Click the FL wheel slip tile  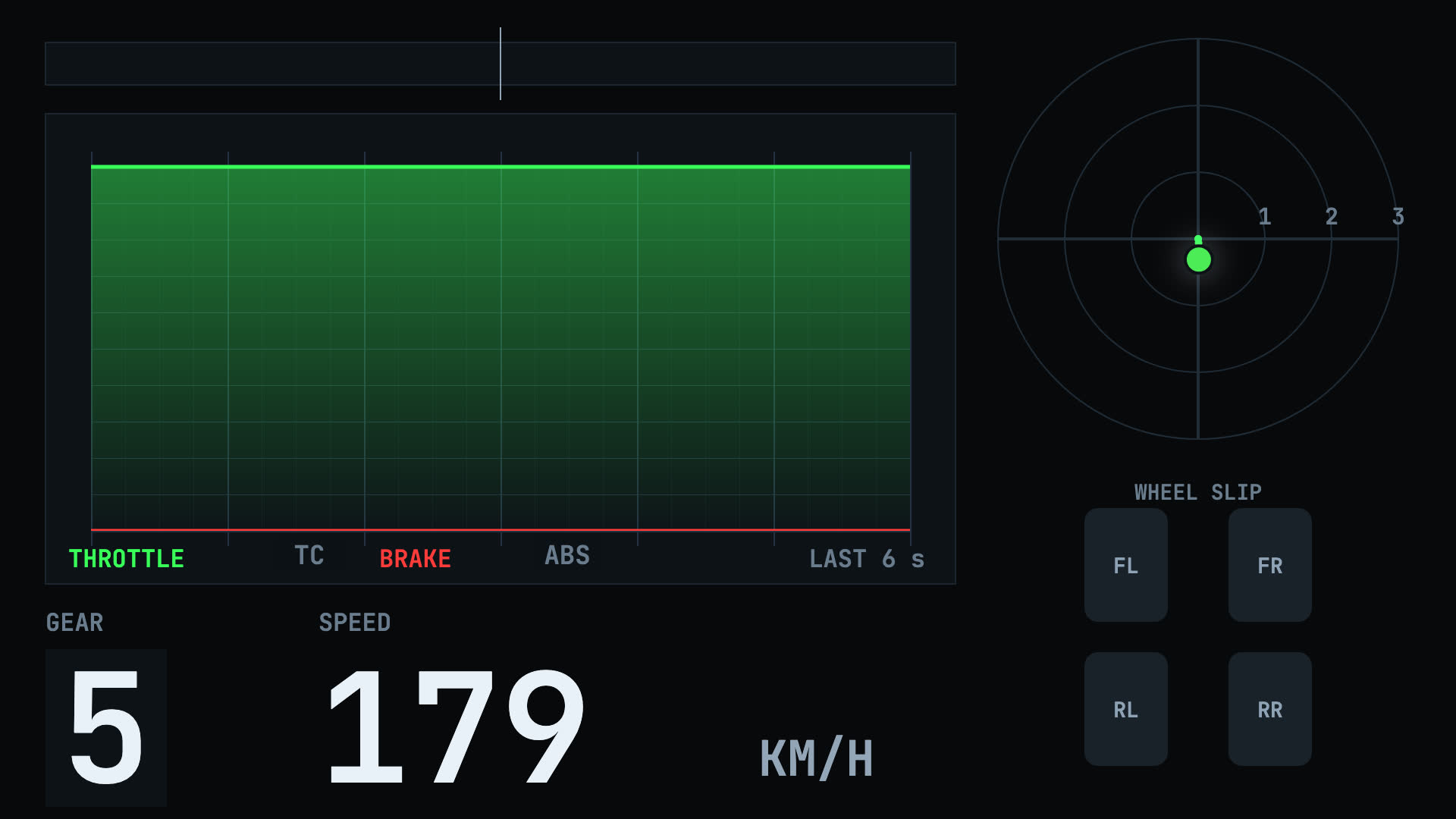tap(1125, 565)
